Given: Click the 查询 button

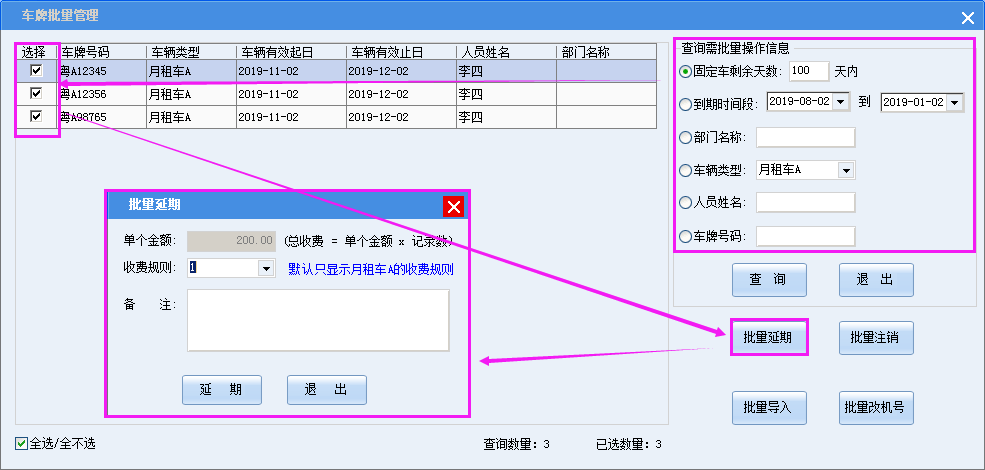Looking at the screenshot, I should click(769, 280).
